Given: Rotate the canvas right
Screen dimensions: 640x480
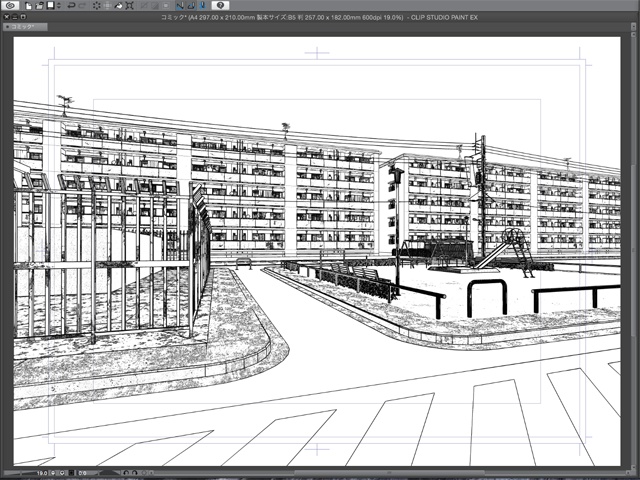Looking at the screenshot, I should [135, 473].
